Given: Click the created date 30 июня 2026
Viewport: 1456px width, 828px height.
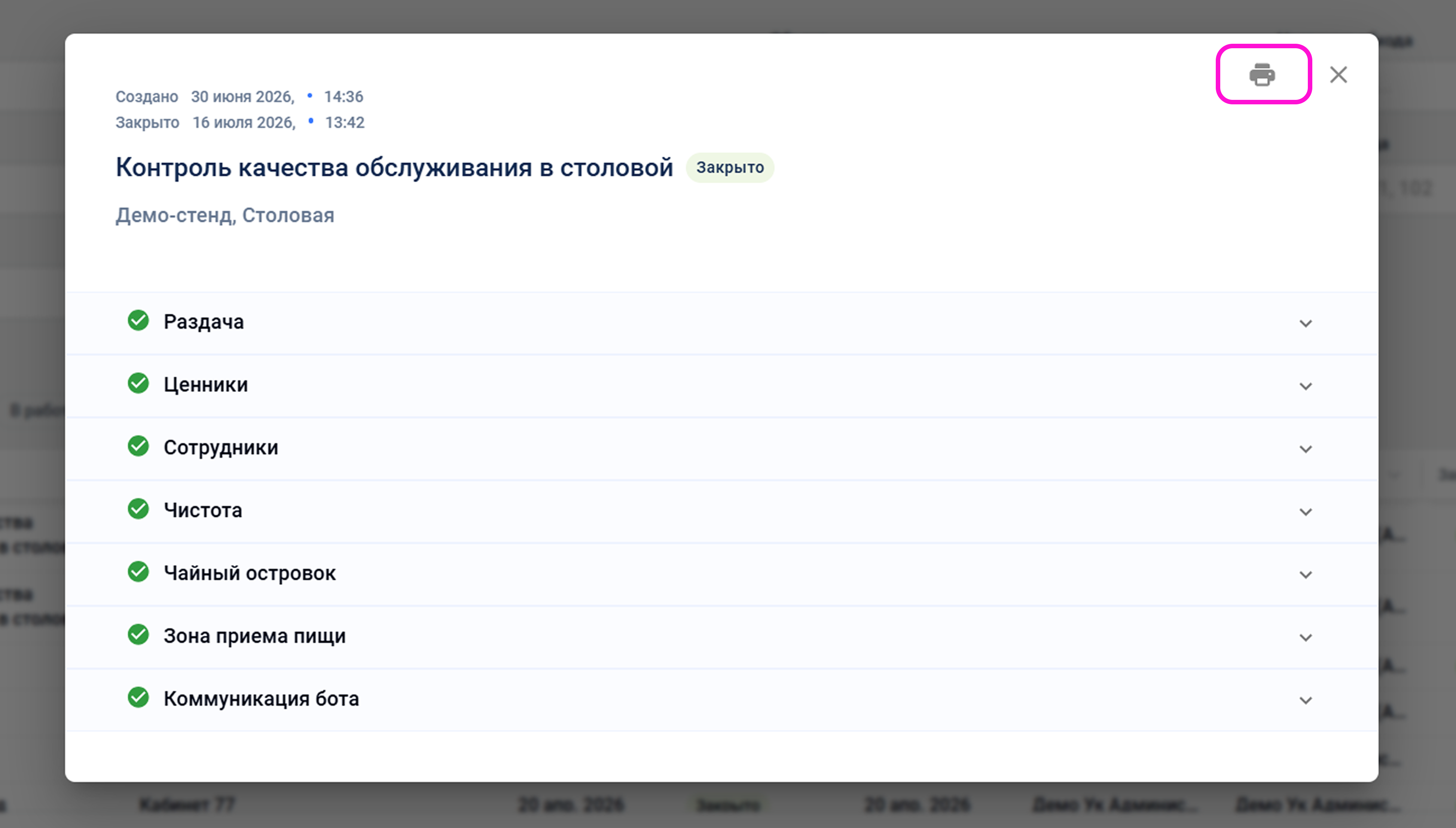Looking at the screenshot, I should (242, 97).
